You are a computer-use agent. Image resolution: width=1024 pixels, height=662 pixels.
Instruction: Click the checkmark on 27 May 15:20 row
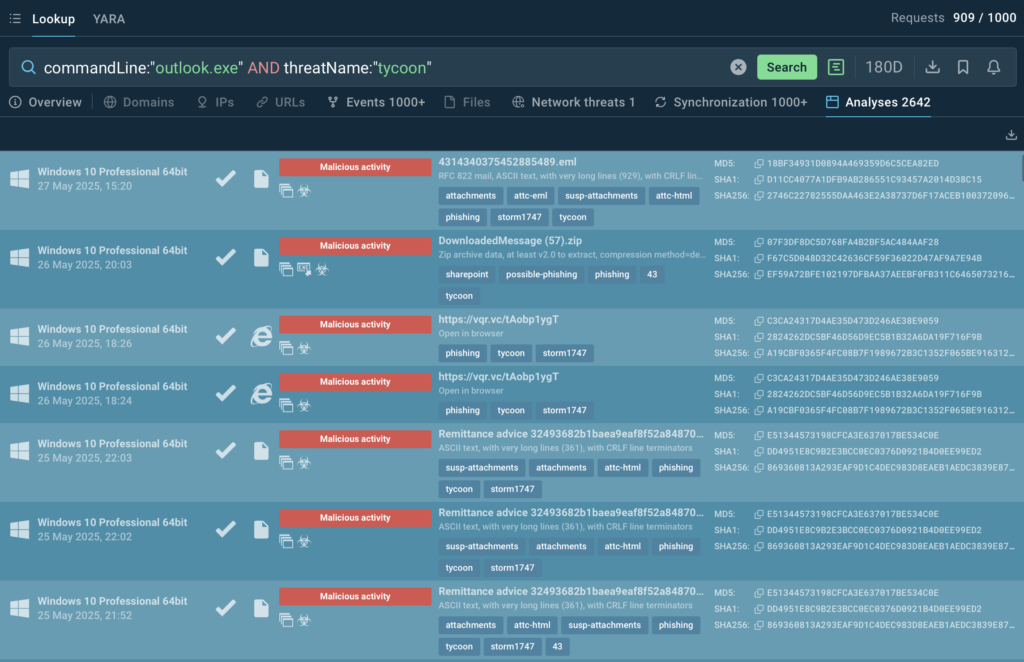tap(227, 178)
